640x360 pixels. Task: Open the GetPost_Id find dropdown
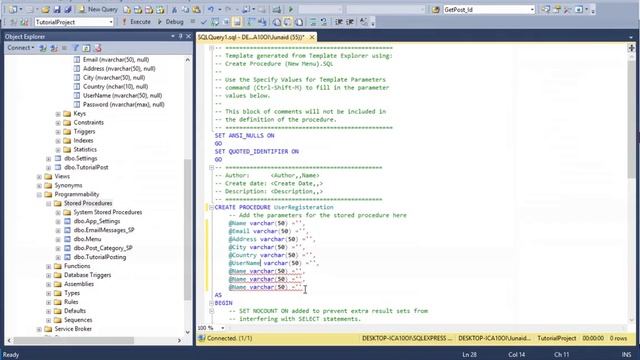click(532, 9)
